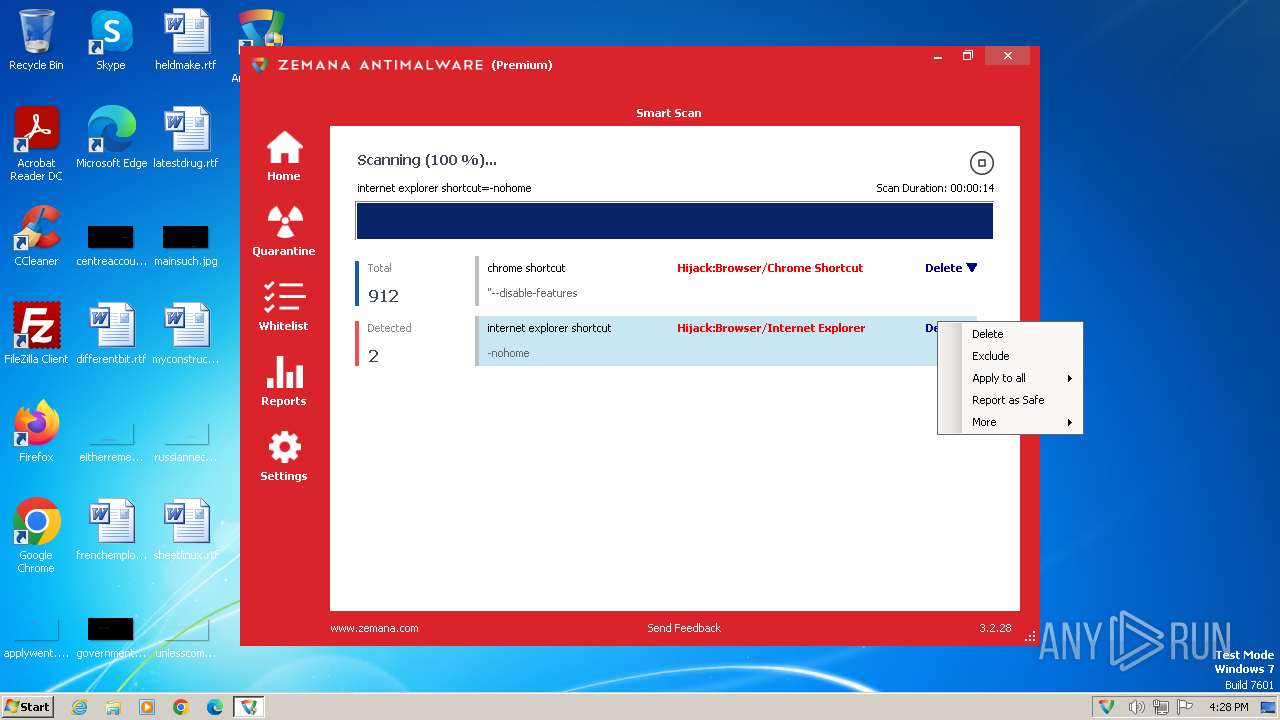Click Scan Duration text

(x=935, y=188)
